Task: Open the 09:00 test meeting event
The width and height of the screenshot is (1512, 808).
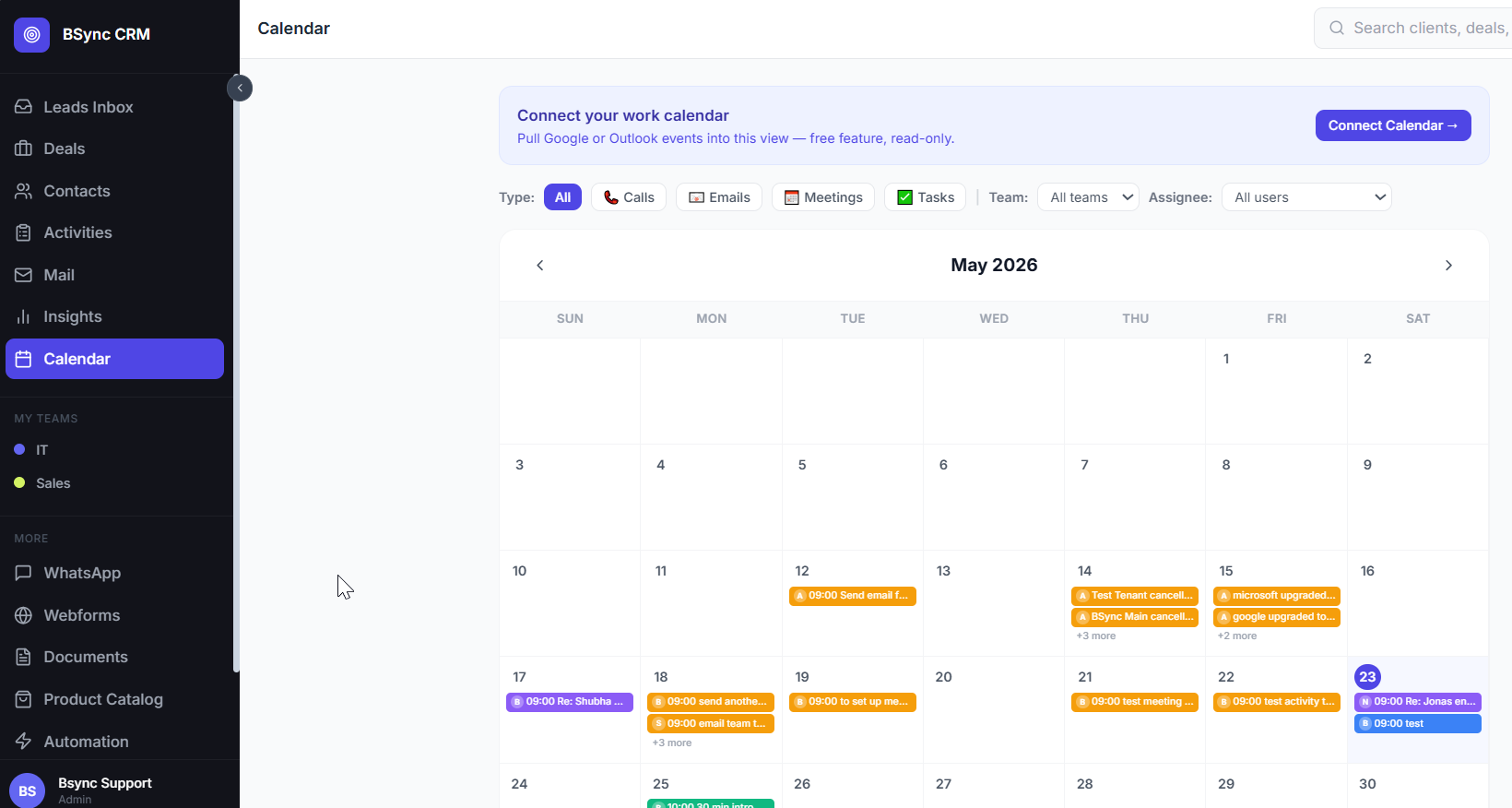Action: [1135, 702]
